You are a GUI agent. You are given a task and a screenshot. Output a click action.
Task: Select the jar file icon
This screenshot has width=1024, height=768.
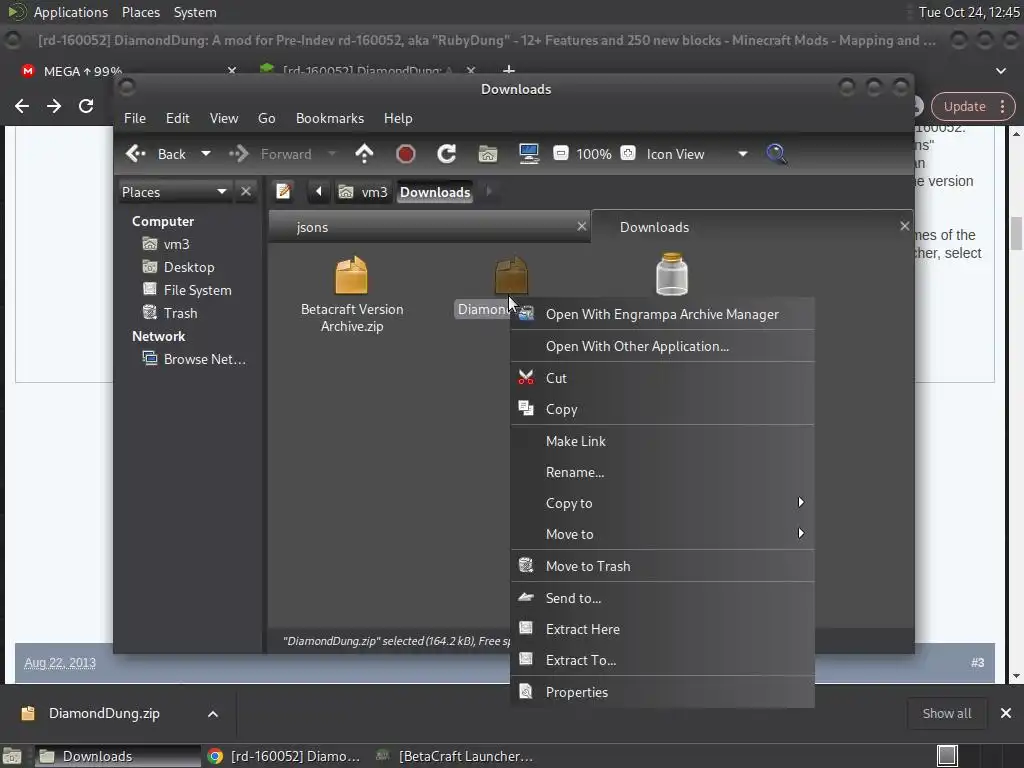(671, 274)
